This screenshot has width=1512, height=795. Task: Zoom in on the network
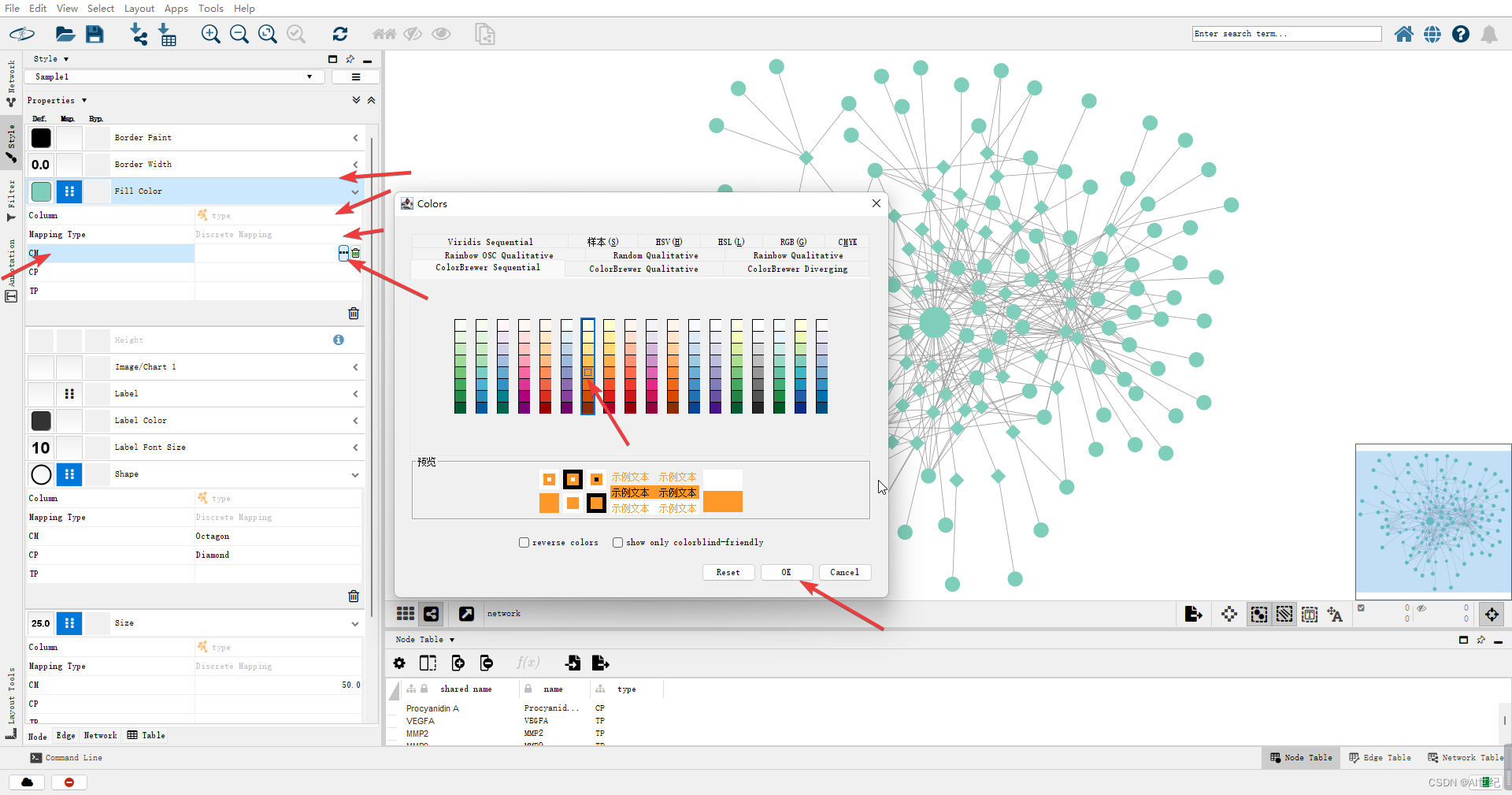pyautogui.click(x=210, y=34)
